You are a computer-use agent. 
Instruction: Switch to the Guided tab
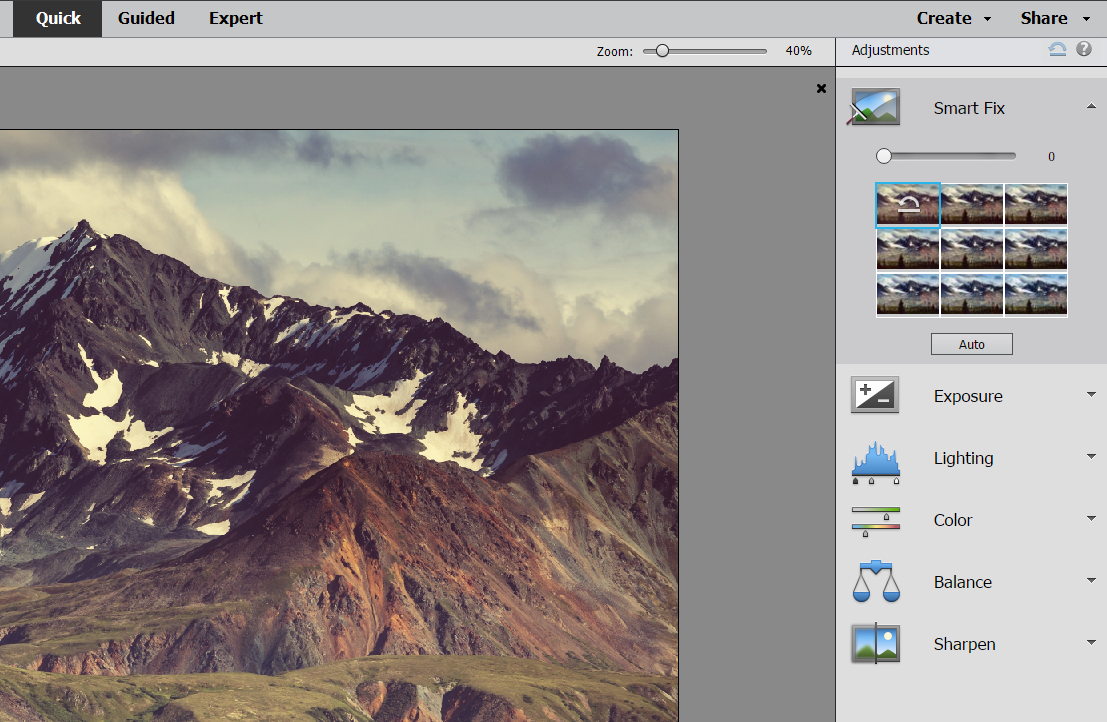coord(146,18)
